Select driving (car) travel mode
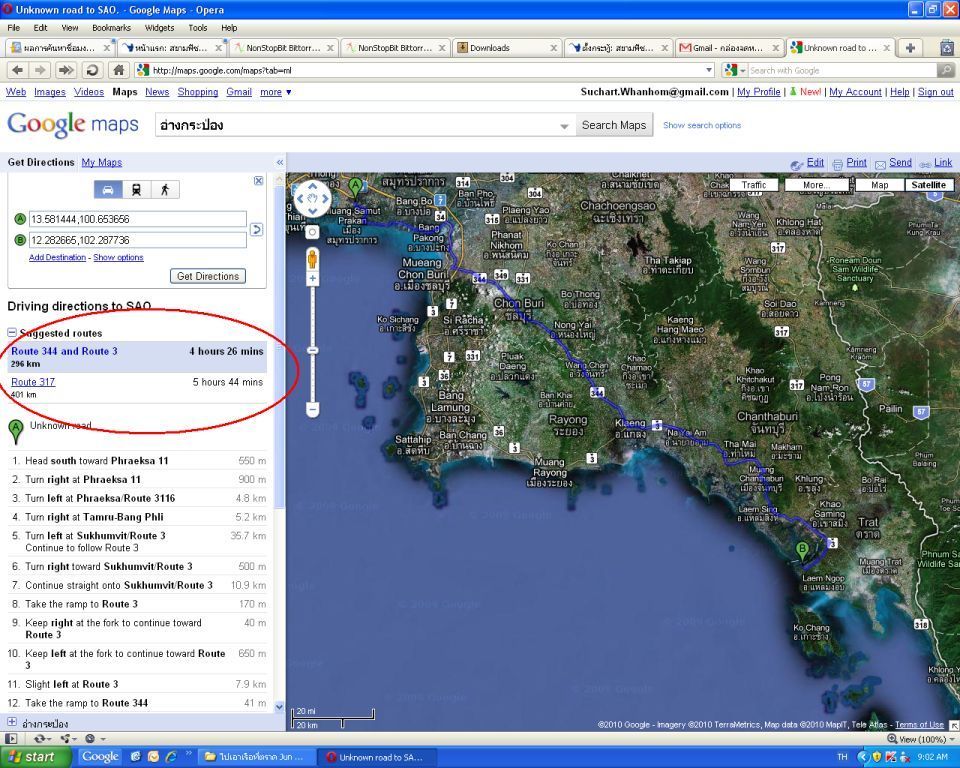Screen dimensions: 960x768 point(108,189)
